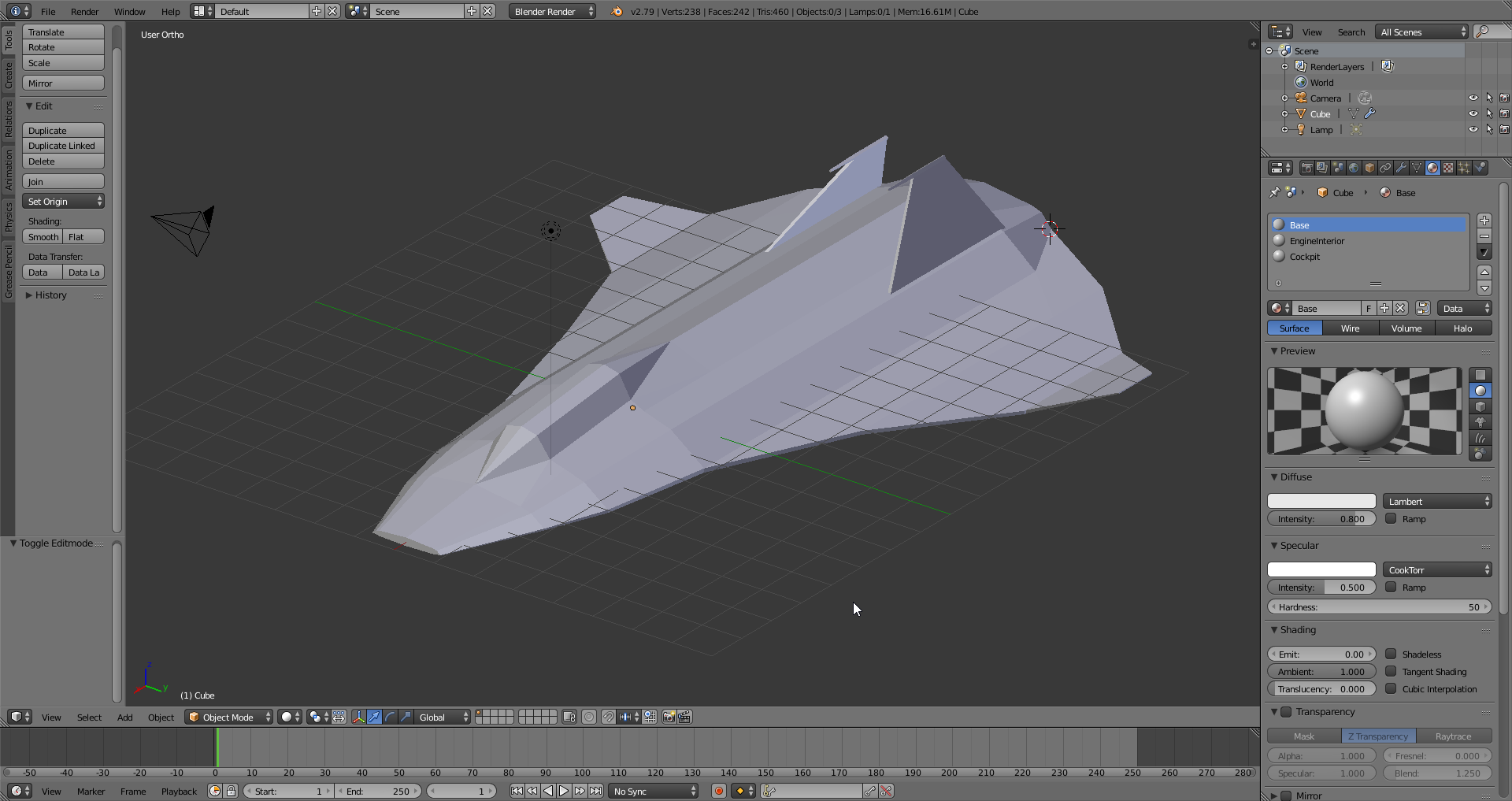Open the Lambert diffuse shader dropdown

coord(1437,501)
